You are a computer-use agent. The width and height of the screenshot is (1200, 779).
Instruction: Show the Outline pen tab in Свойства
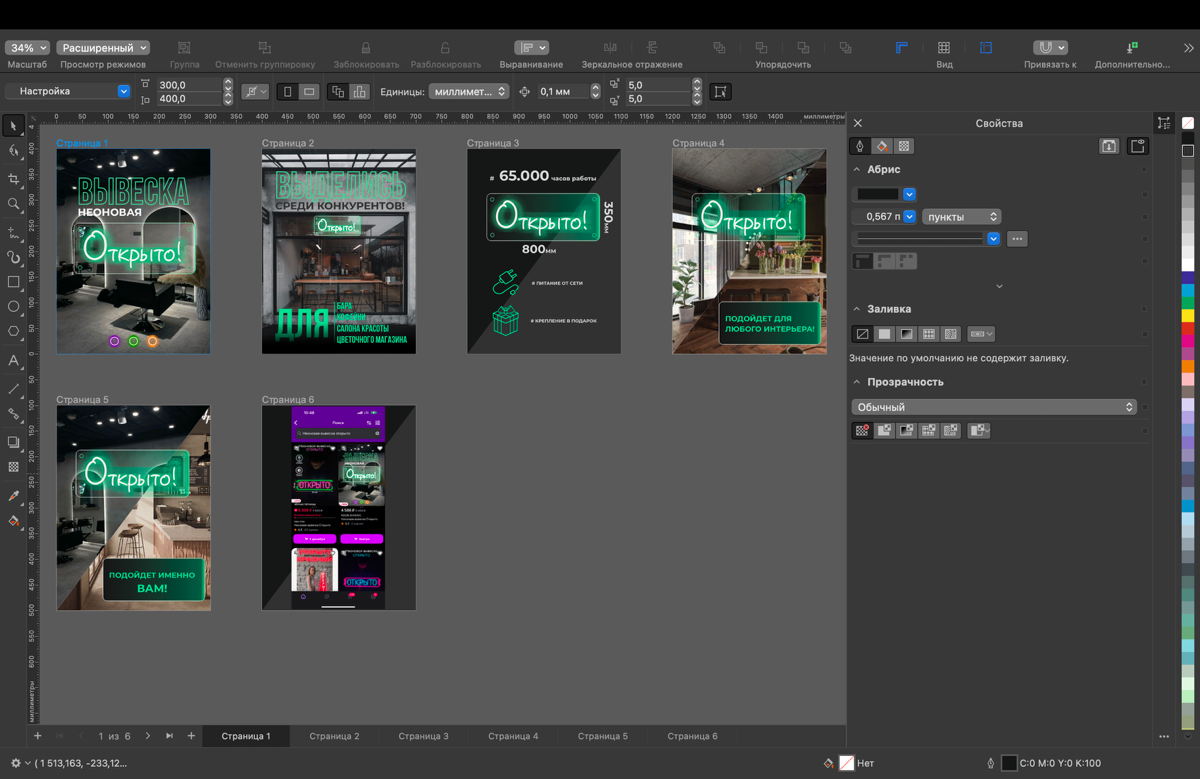click(860, 146)
